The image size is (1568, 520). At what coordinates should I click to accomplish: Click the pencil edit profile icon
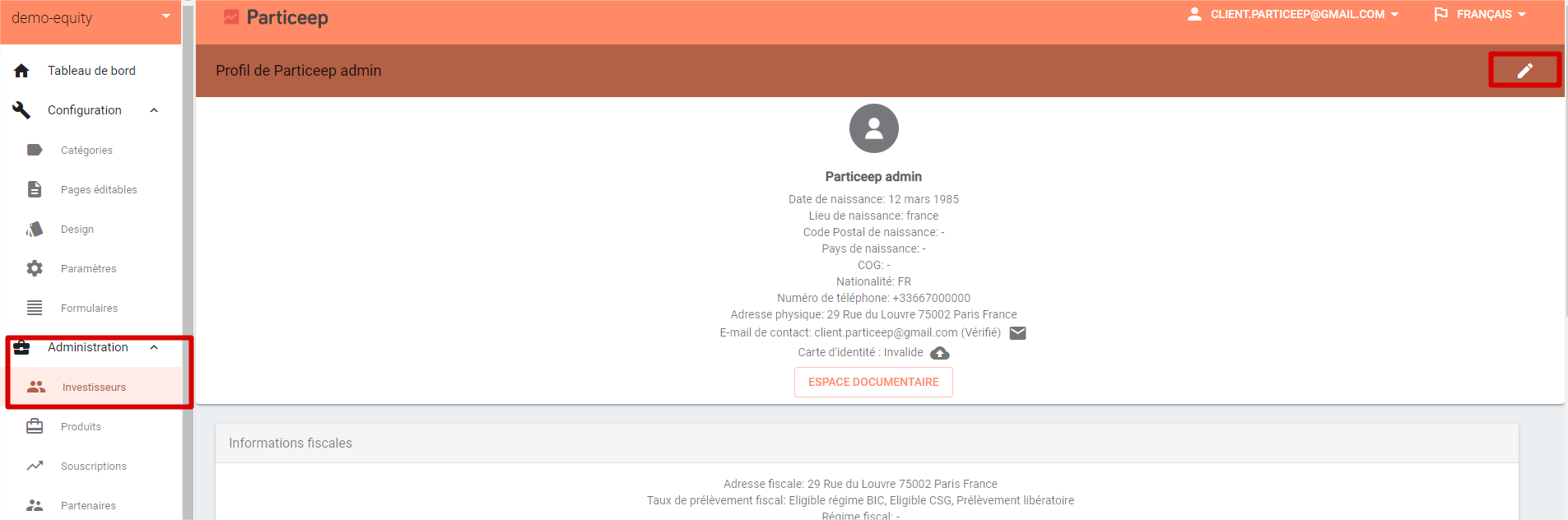tap(1524, 71)
